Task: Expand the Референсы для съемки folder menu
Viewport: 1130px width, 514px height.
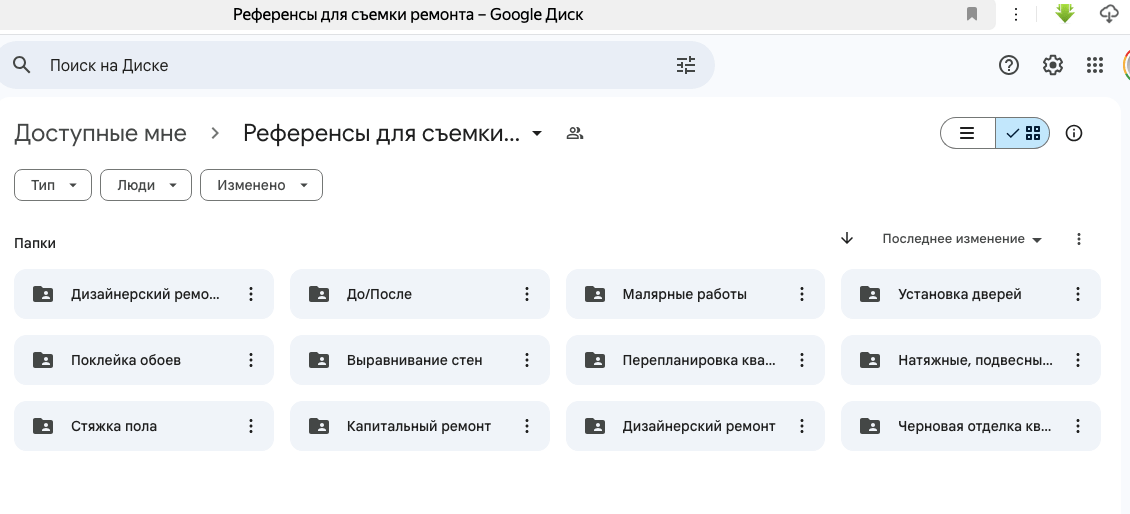Action: tap(537, 133)
